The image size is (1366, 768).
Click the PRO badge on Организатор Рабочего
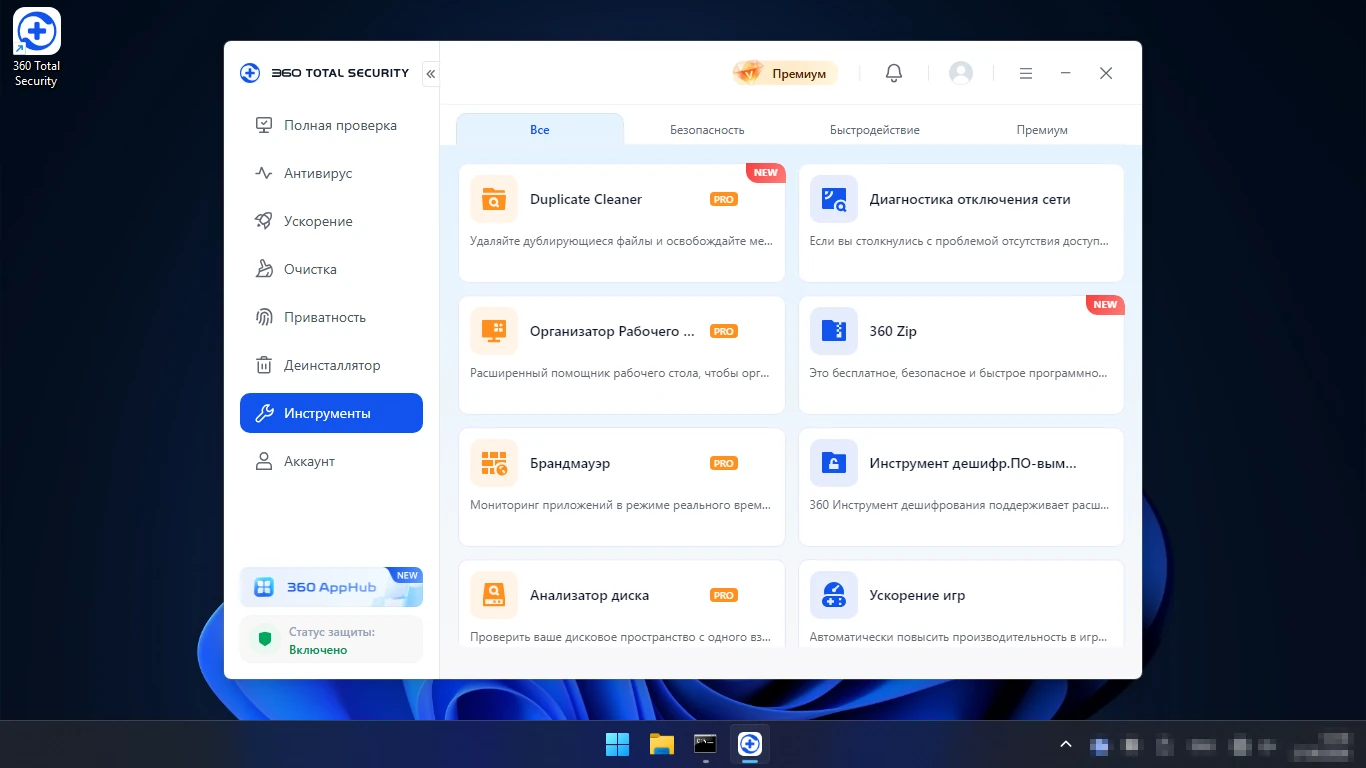(x=724, y=331)
